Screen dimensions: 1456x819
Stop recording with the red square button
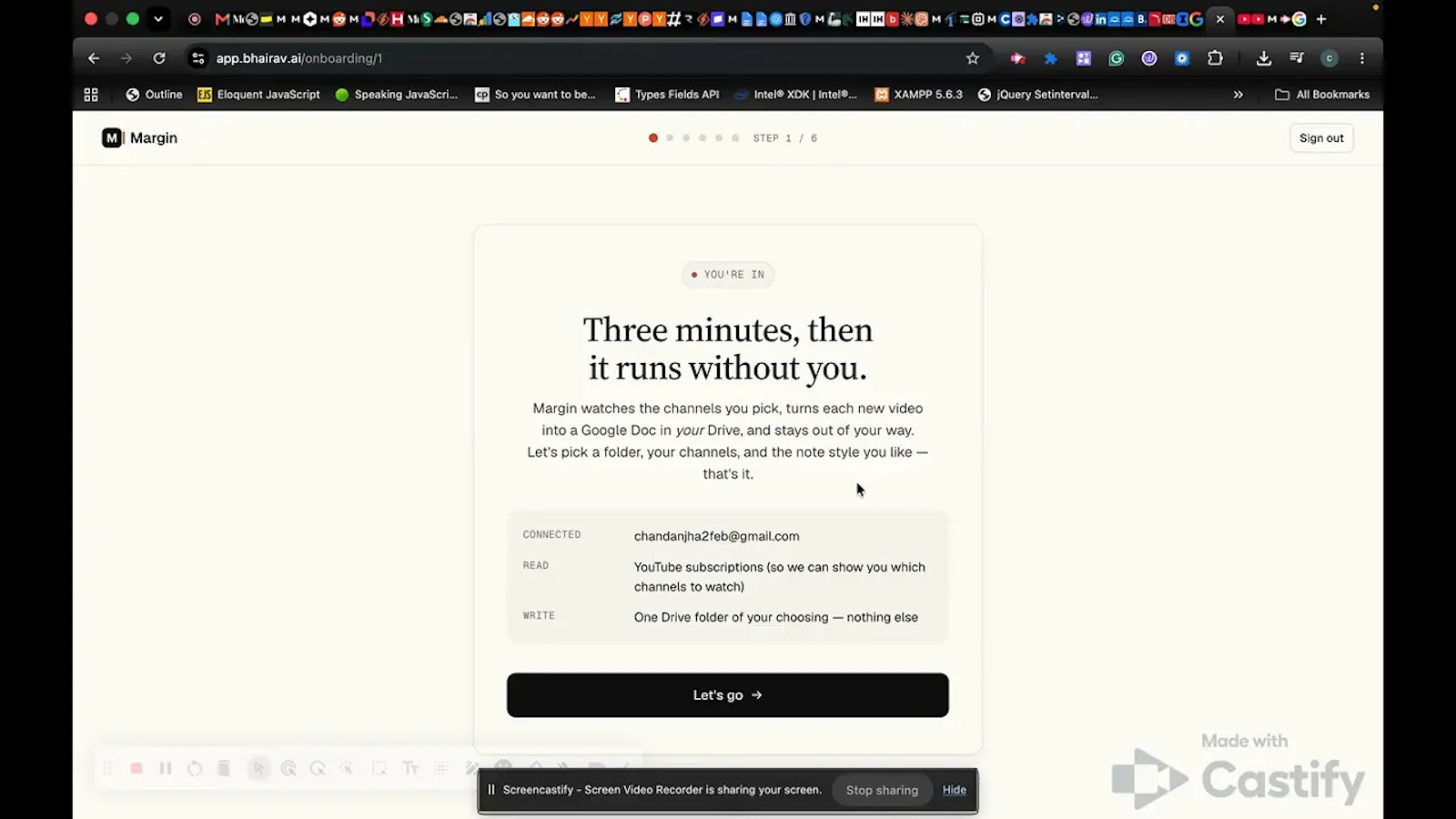(x=136, y=769)
